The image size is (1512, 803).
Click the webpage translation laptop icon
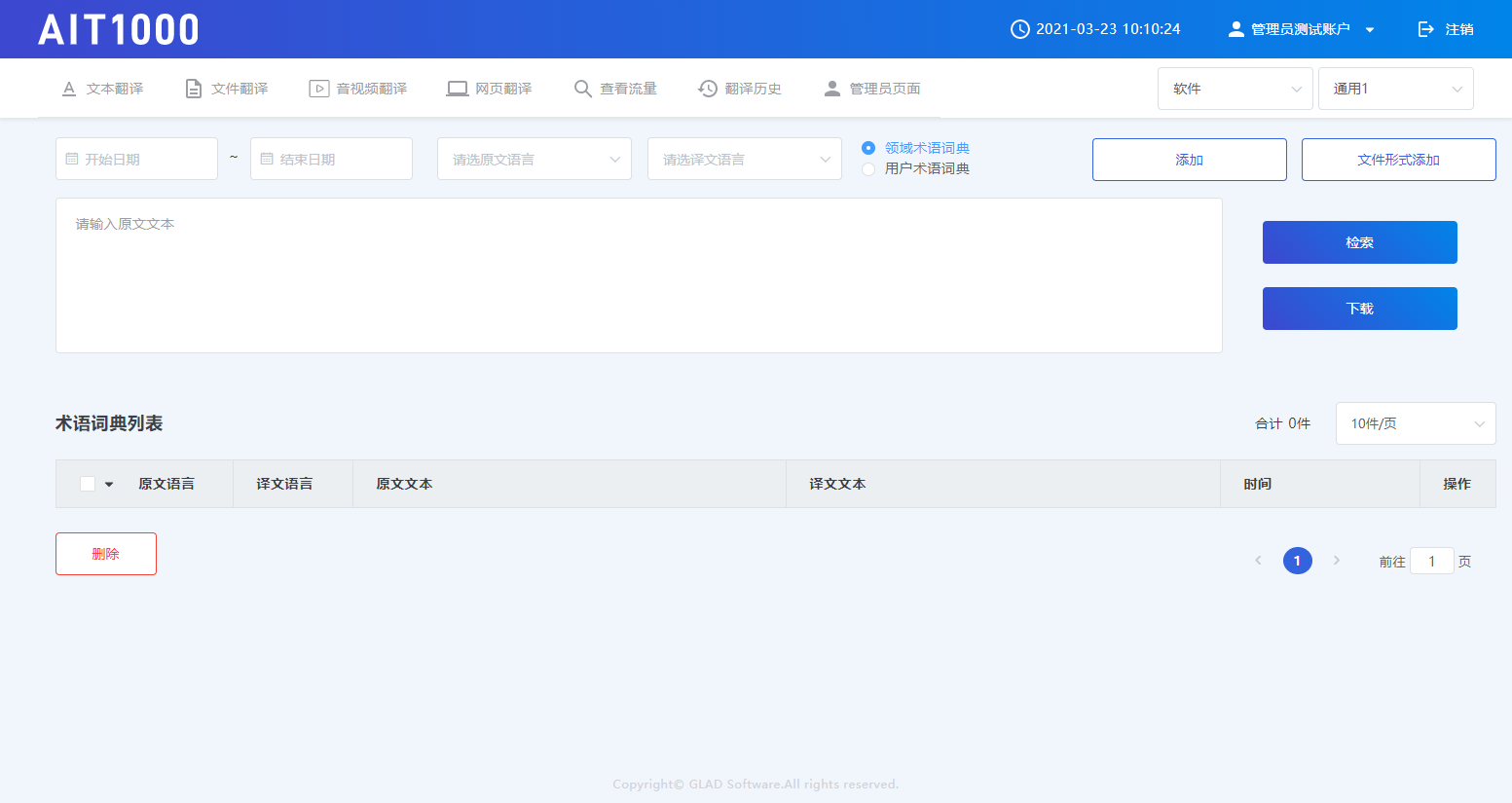click(x=457, y=89)
